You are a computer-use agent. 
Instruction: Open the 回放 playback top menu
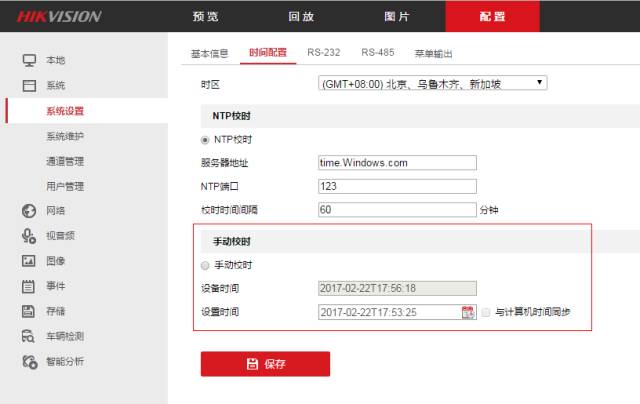(x=300, y=16)
